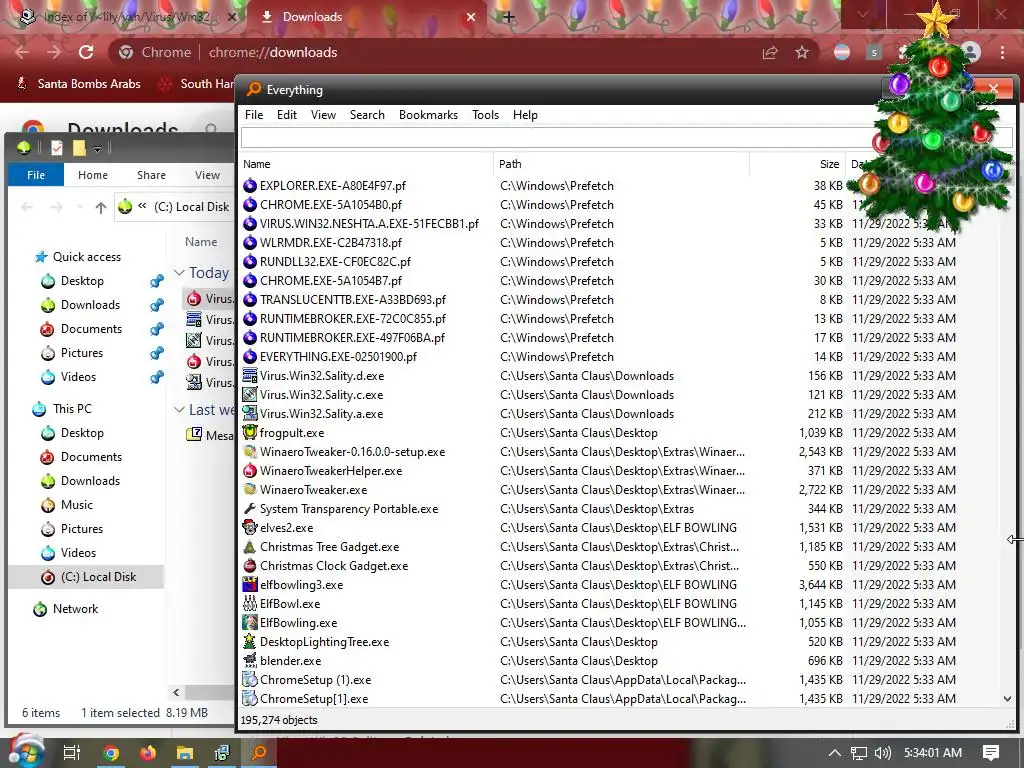
Task: Reload the Chrome downloads page
Action: tap(86, 52)
